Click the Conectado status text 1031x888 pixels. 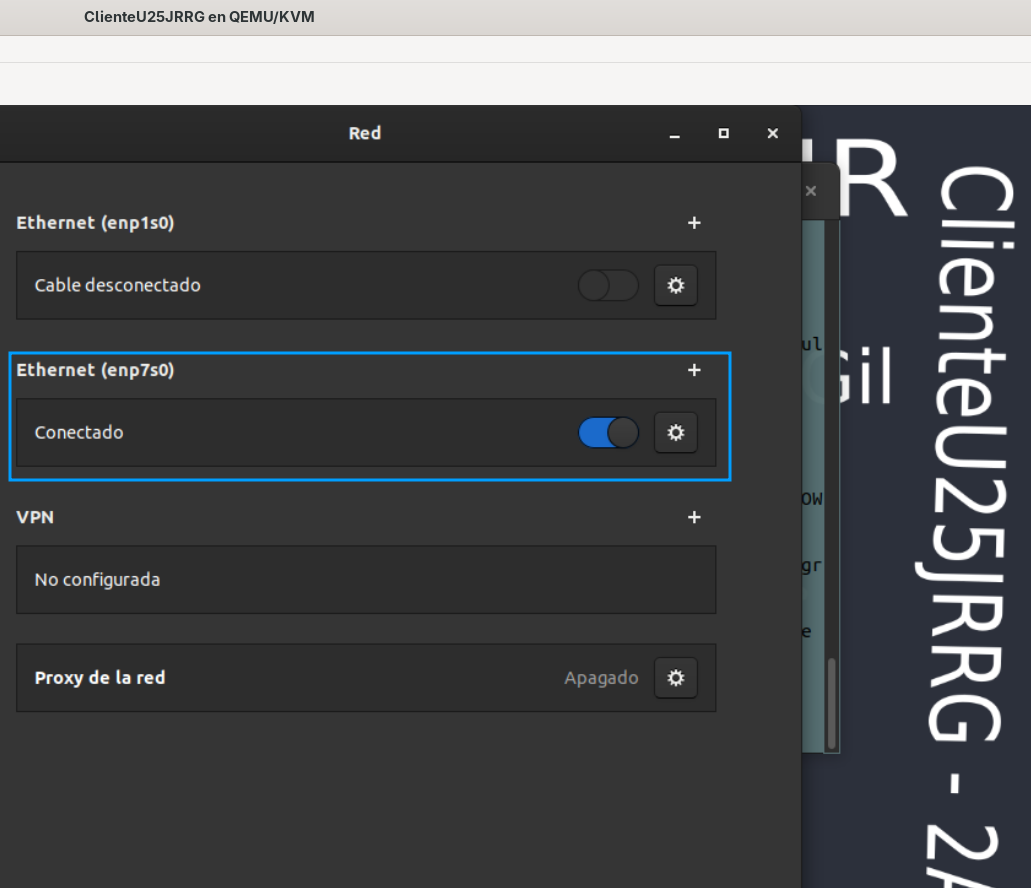[x=79, y=432]
